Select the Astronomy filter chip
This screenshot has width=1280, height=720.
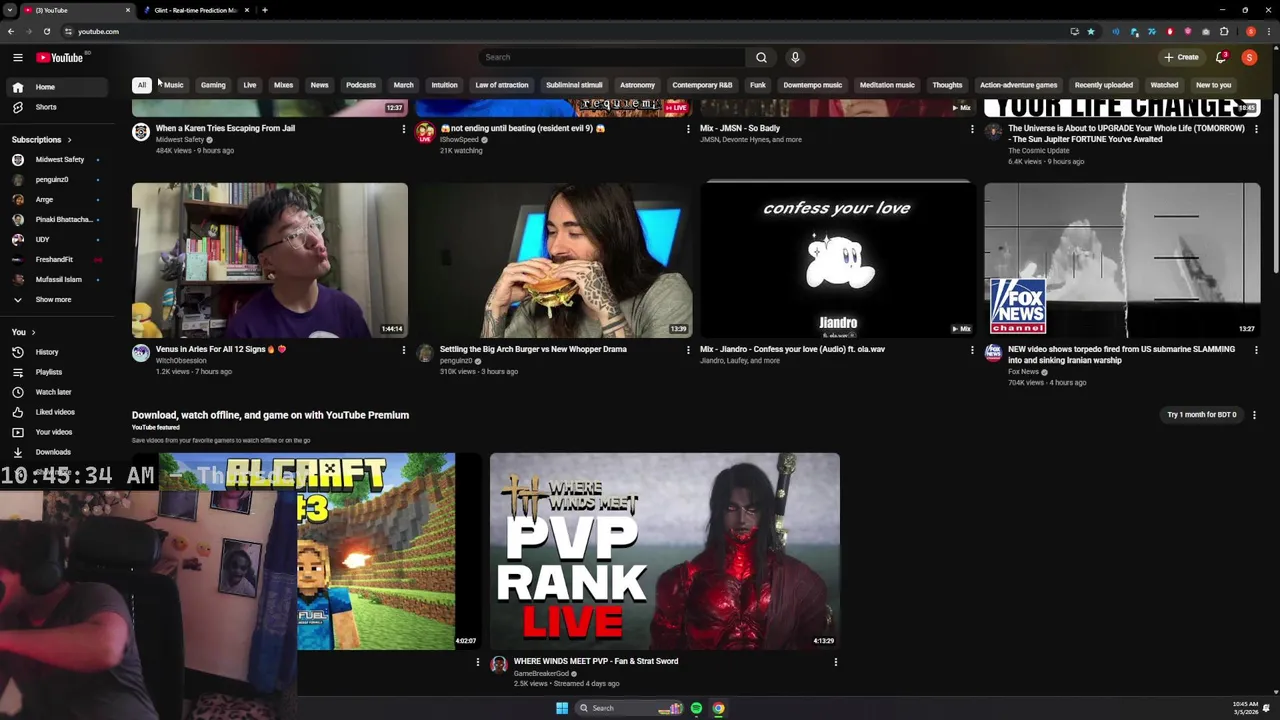(637, 85)
